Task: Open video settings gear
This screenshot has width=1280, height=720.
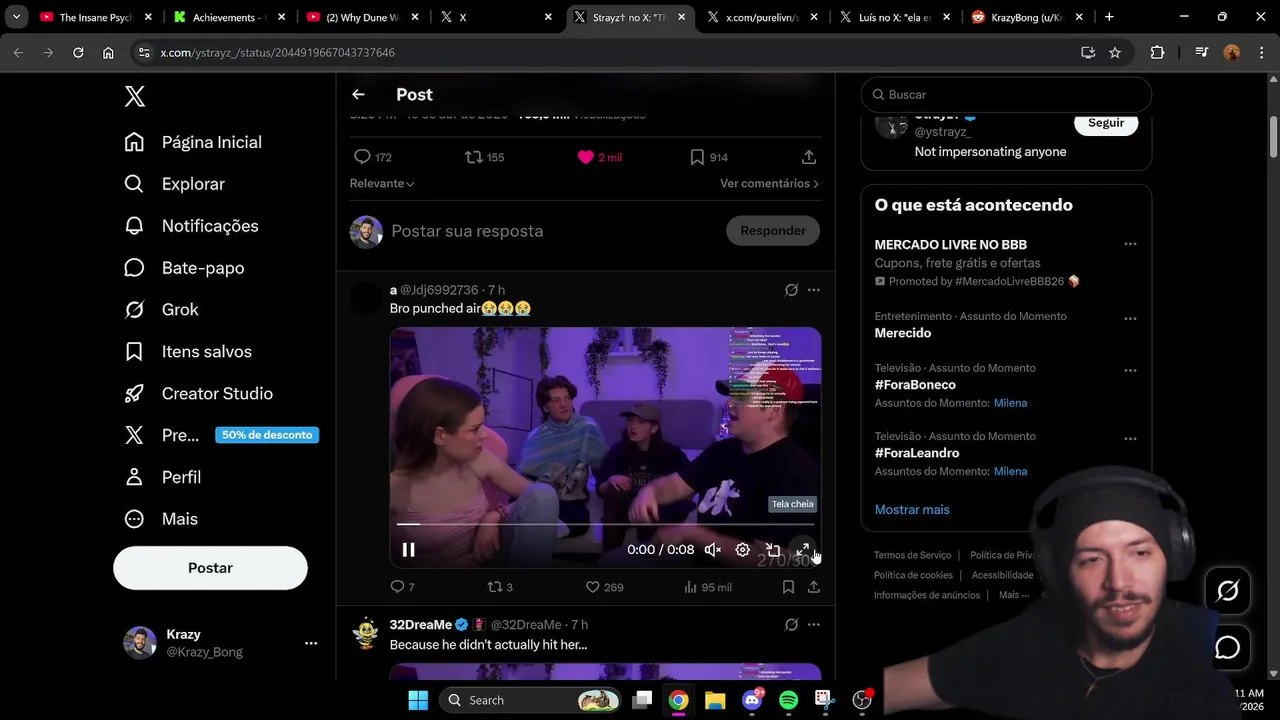Action: (742, 549)
